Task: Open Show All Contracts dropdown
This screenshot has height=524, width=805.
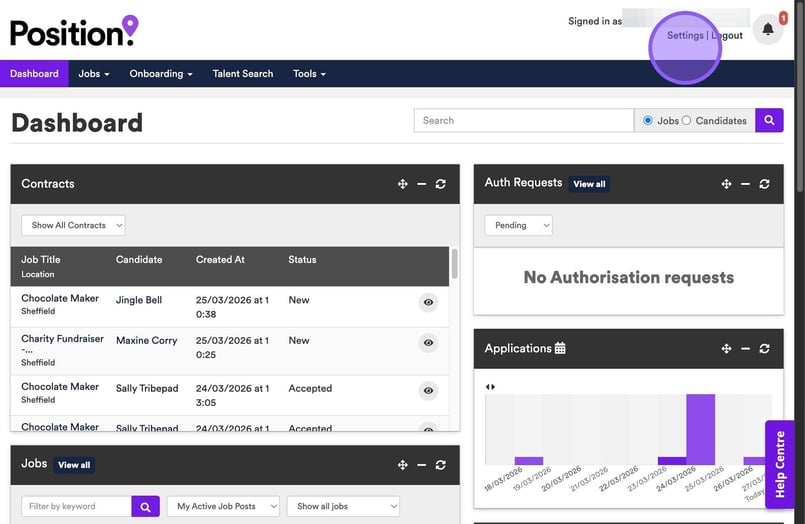Action: (x=73, y=225)
